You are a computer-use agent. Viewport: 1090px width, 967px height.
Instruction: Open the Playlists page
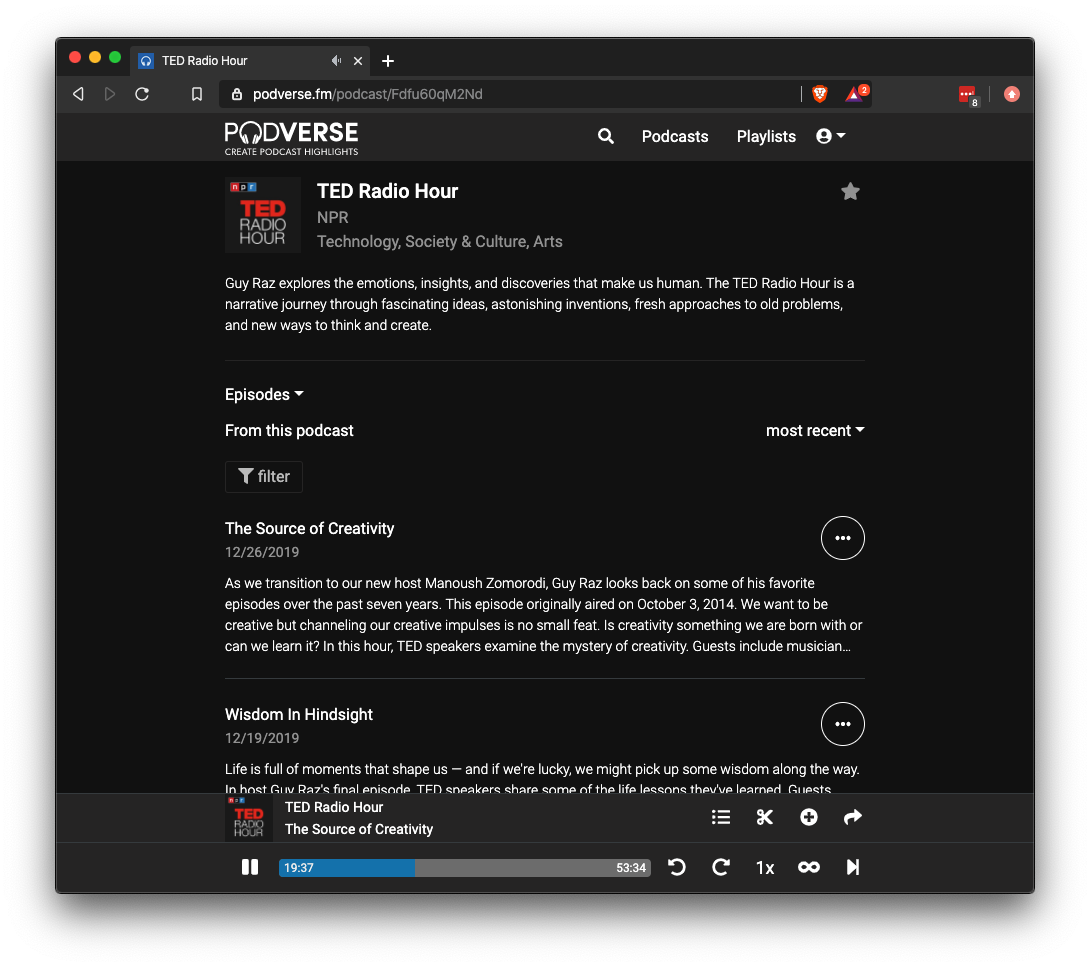(x=766, y=136)
